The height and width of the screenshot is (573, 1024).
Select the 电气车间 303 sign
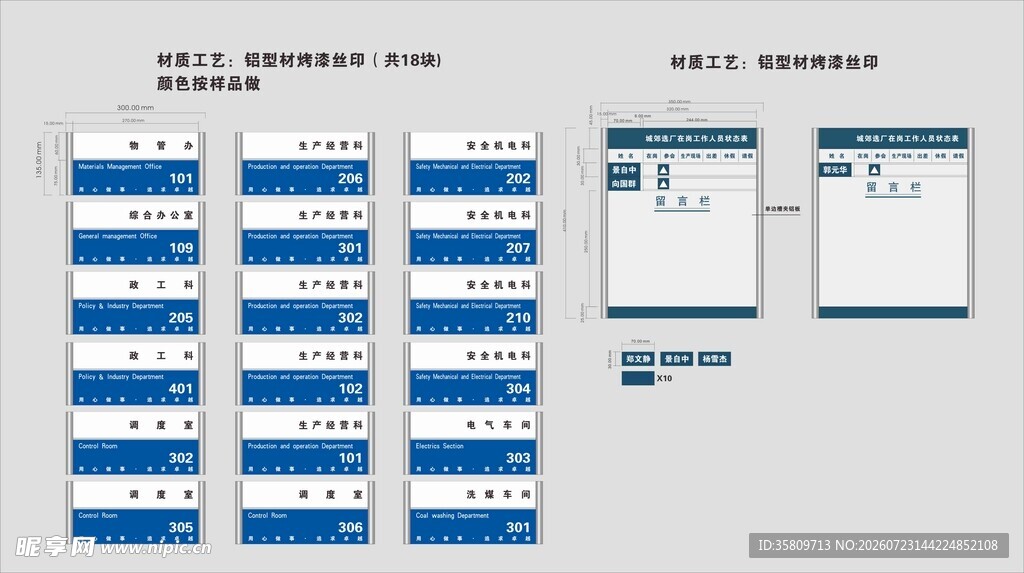[x=473, y=443]
